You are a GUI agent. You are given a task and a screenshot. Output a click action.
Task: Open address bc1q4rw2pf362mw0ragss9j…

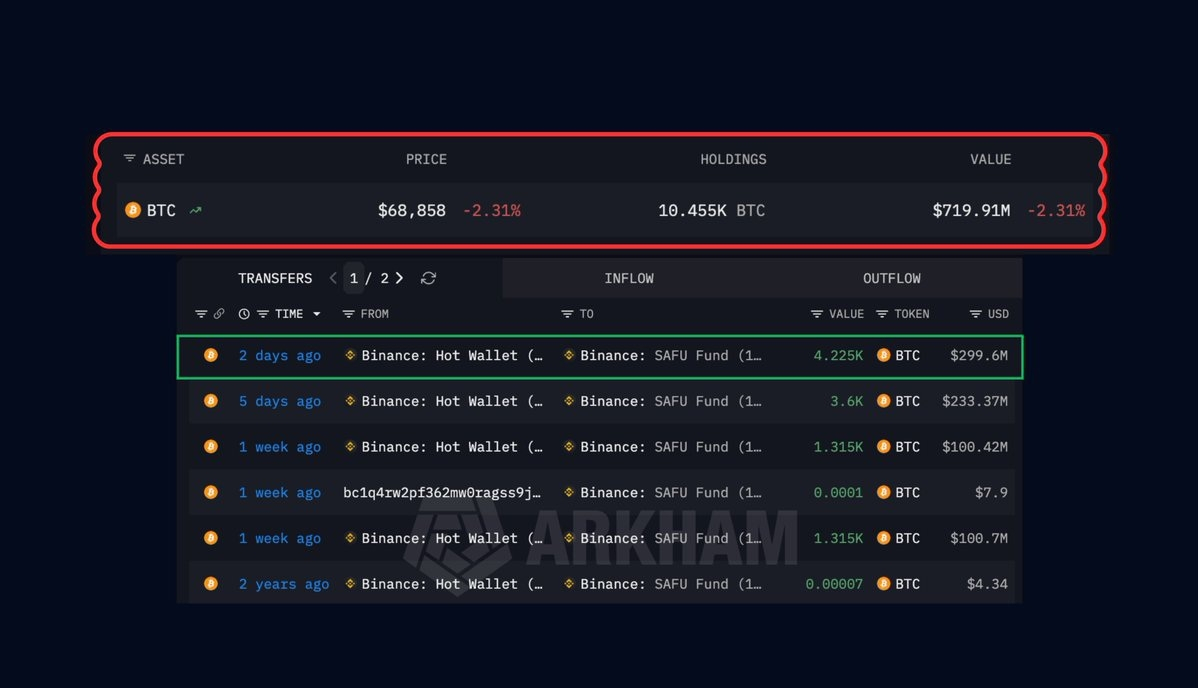coord(442,493)
